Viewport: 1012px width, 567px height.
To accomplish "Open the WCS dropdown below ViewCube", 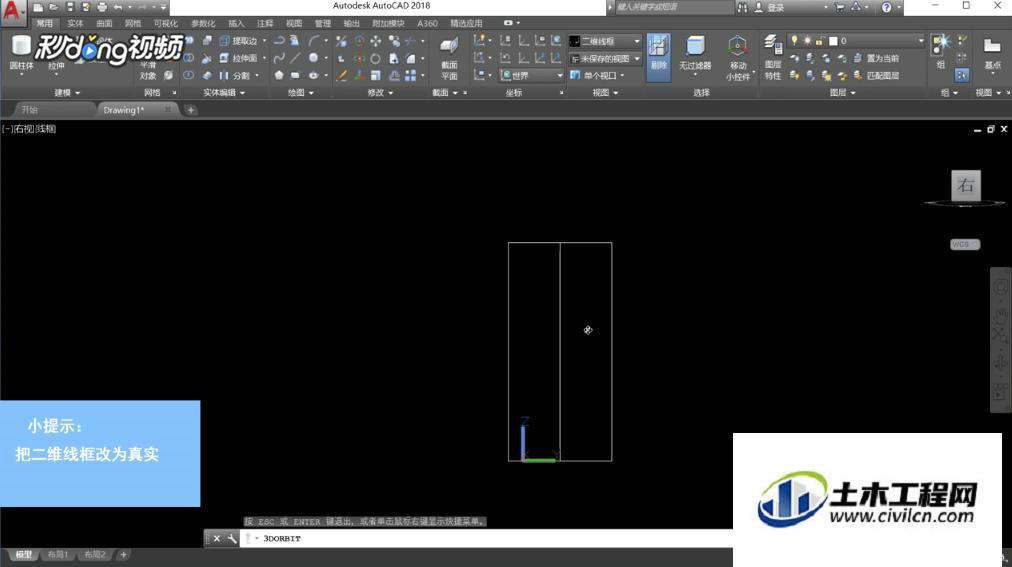I will tap(965, 244).
